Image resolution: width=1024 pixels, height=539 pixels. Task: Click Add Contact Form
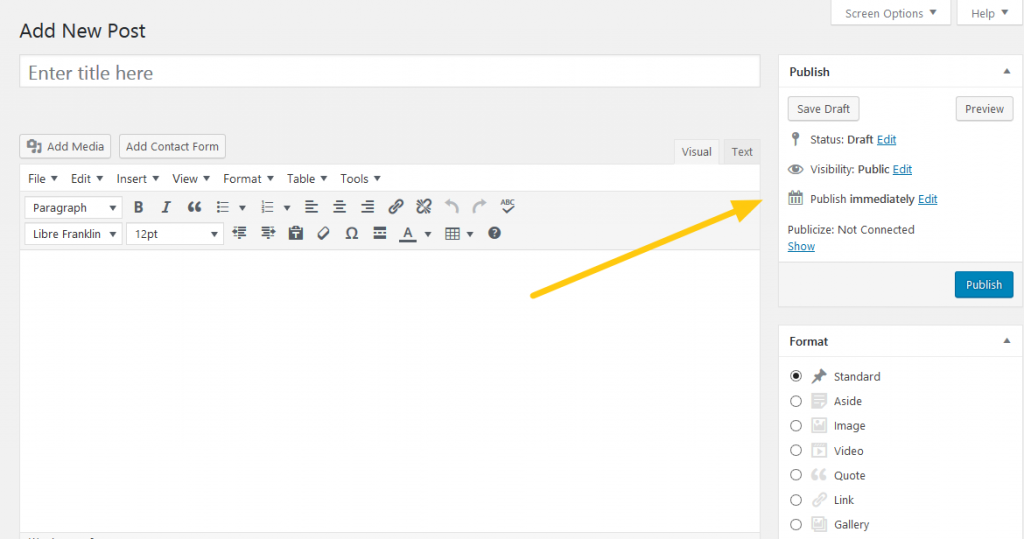172,146
